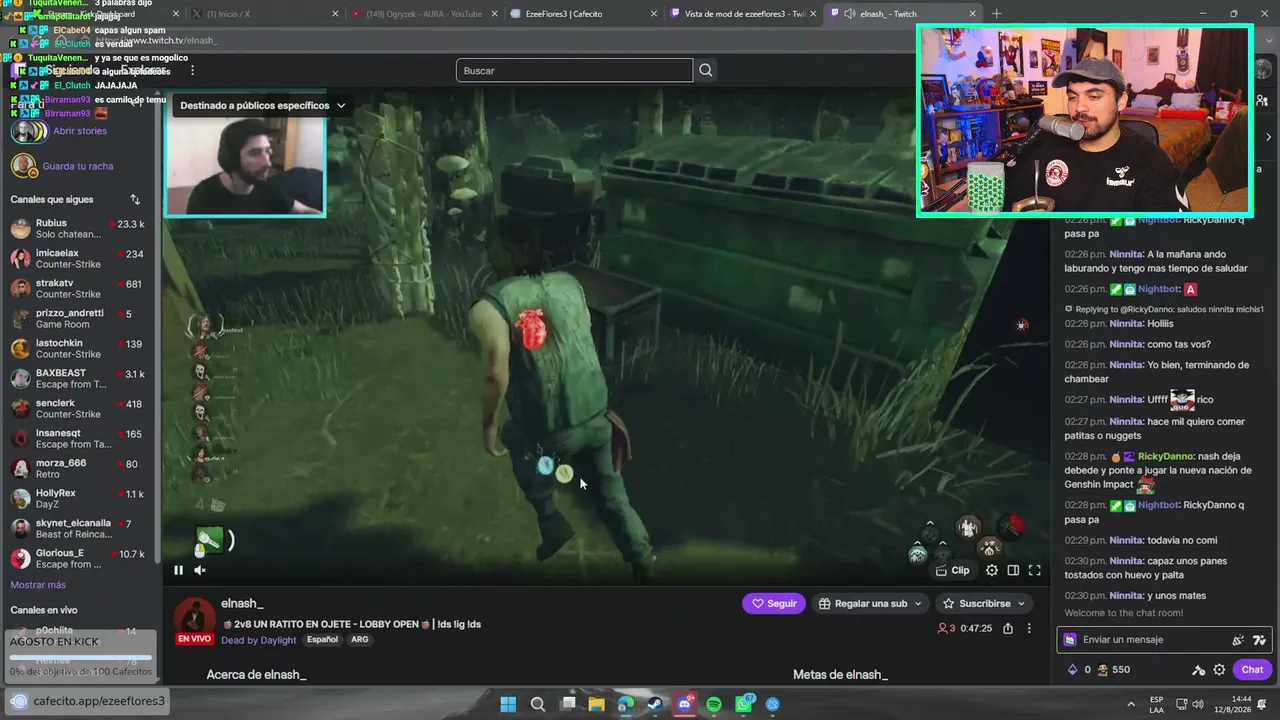Open senclerk channel from sidebar
The image size is (1280, 720).
point(80,408)
